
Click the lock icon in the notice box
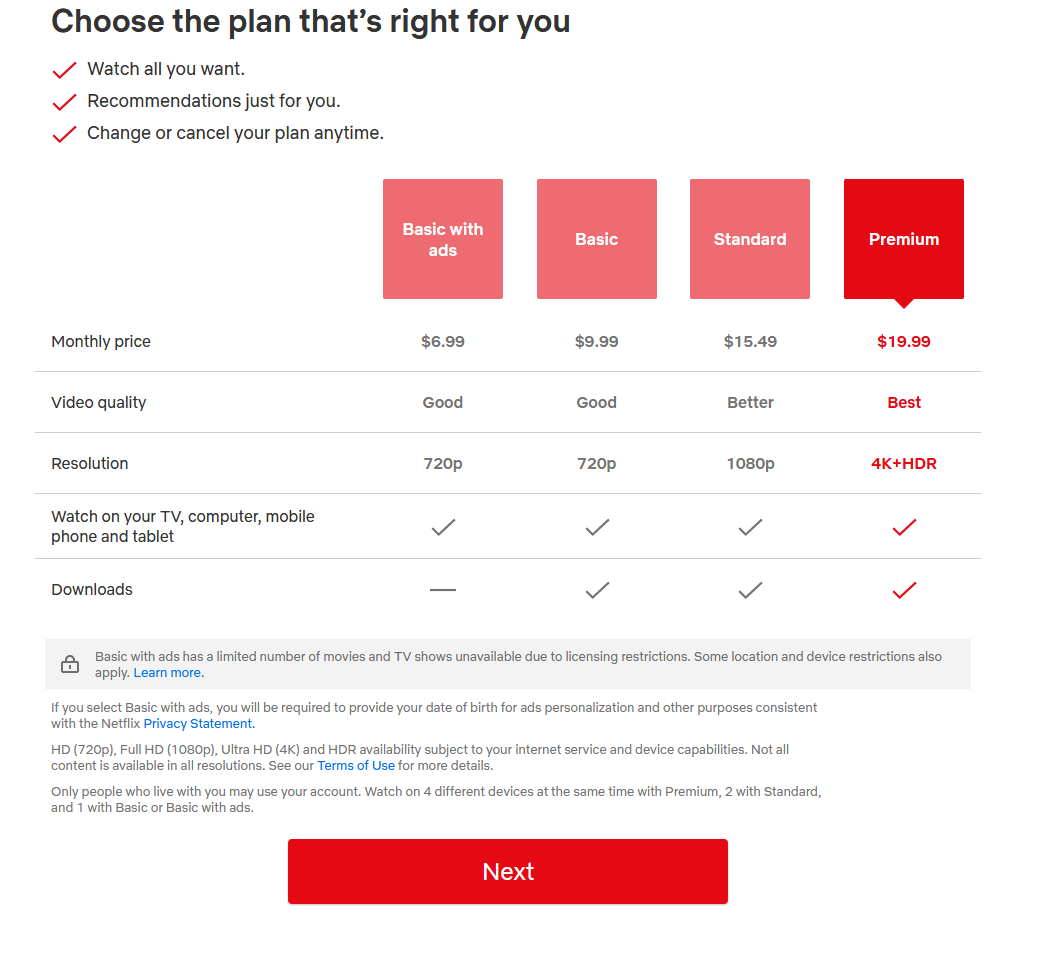[x=70, y=663]
